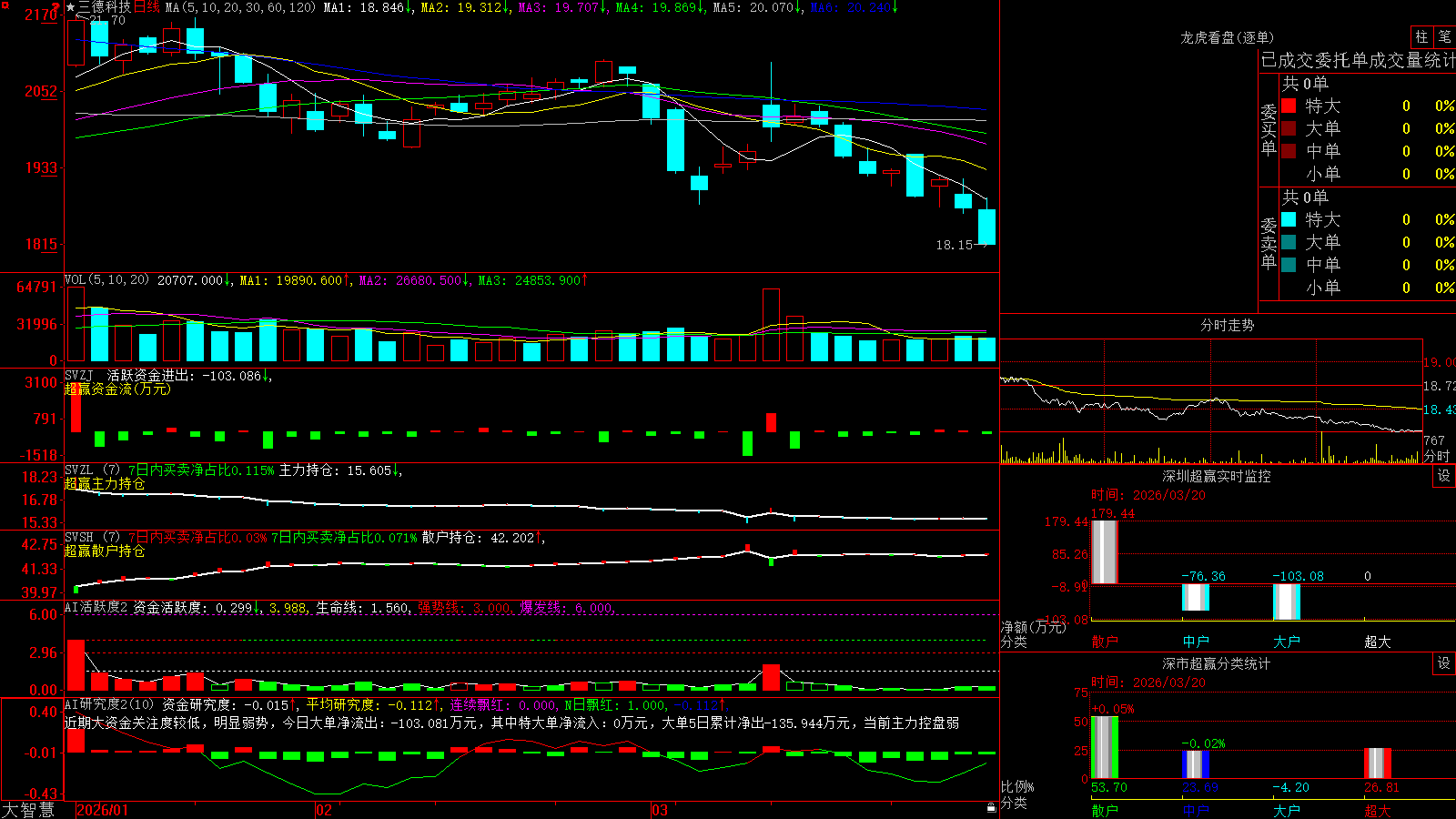Click the 18.15 low price label
The width and height of the screenshot is (1456, 819).
(x=955, y=245)
